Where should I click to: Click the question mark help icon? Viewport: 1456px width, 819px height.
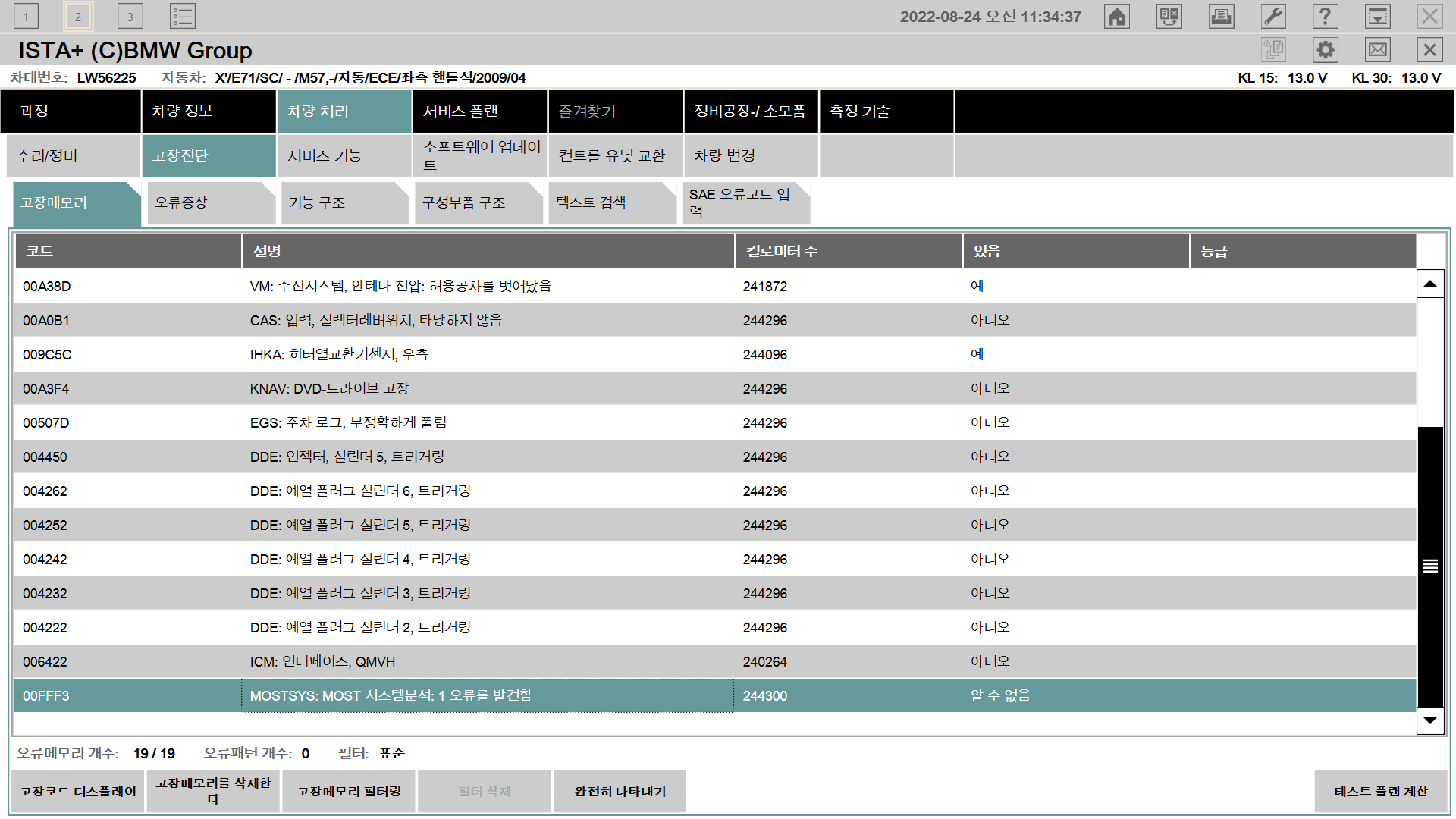pos(1325,17)
